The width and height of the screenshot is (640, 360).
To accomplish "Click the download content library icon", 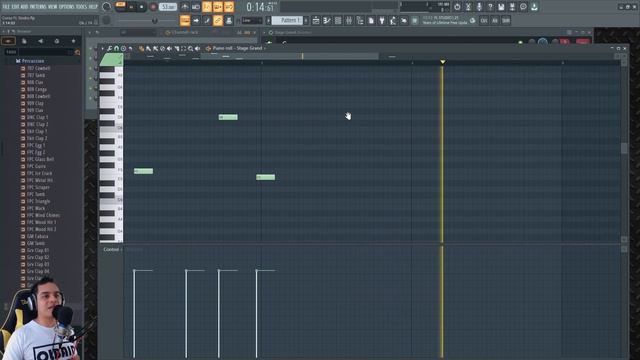I will click(534, 7).
